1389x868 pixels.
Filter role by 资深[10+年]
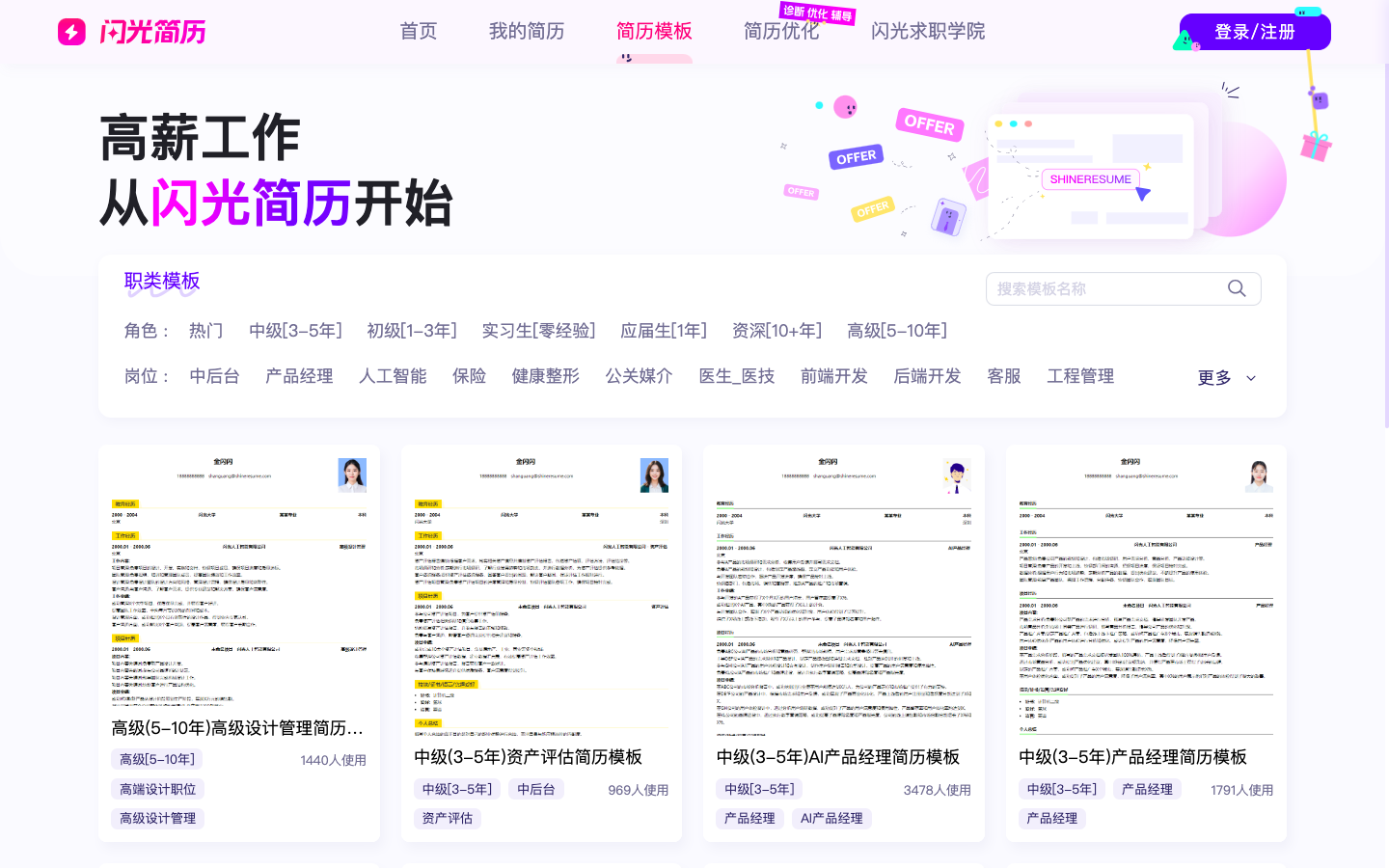[x=776, y=331]
